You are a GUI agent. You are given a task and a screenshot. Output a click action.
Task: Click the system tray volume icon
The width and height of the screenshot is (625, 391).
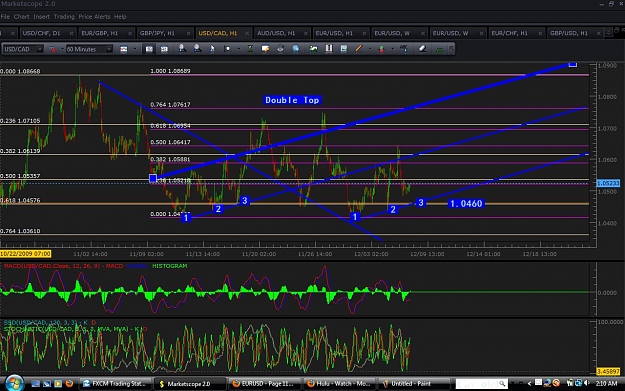click(587, 383)
